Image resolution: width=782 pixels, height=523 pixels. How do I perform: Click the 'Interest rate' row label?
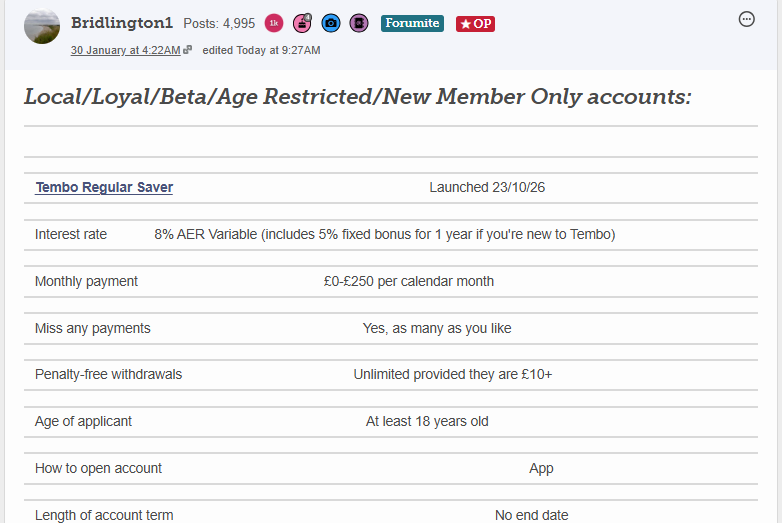click(x=71, y=234)
